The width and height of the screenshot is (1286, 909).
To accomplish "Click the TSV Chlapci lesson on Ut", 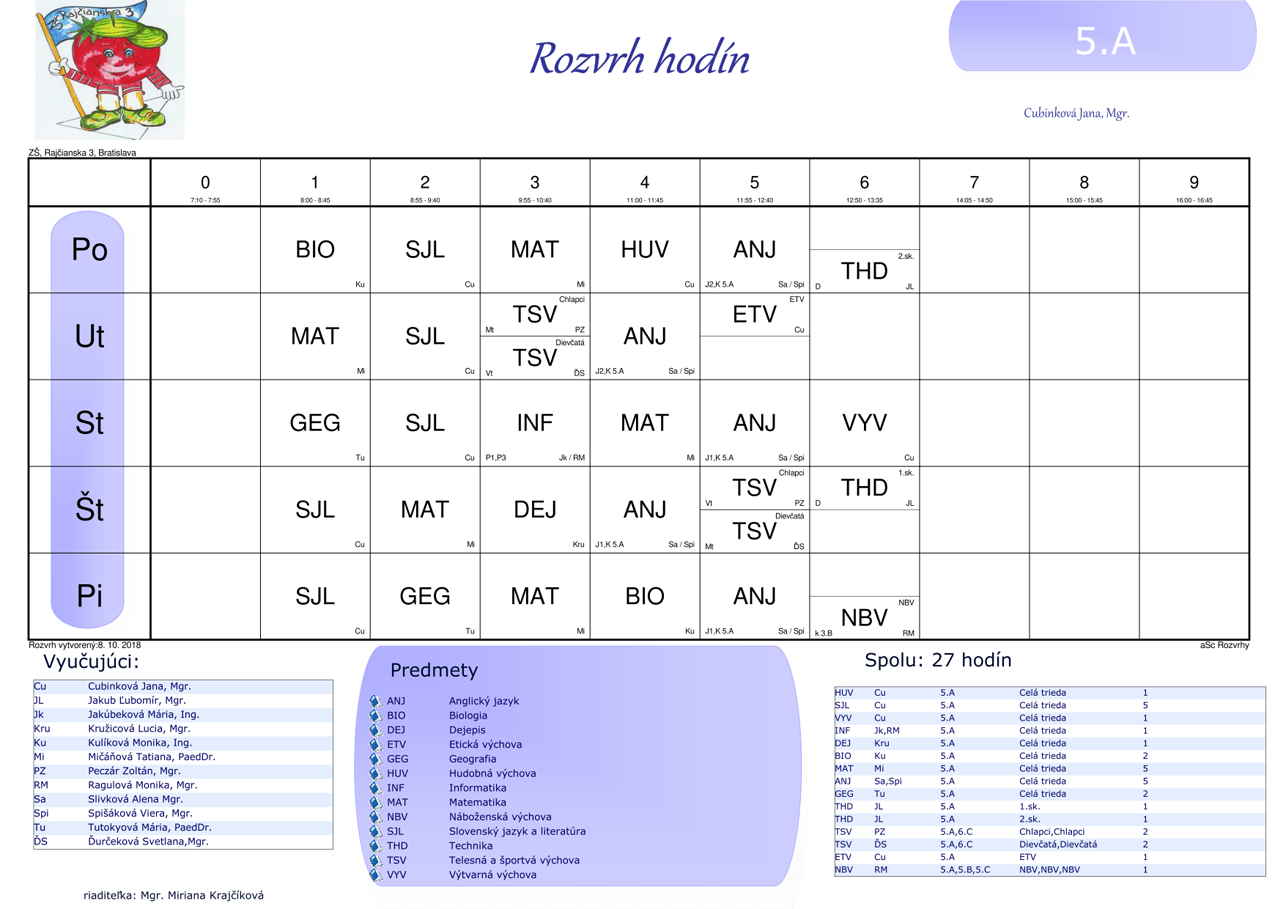I will click(x=535, y=315).
